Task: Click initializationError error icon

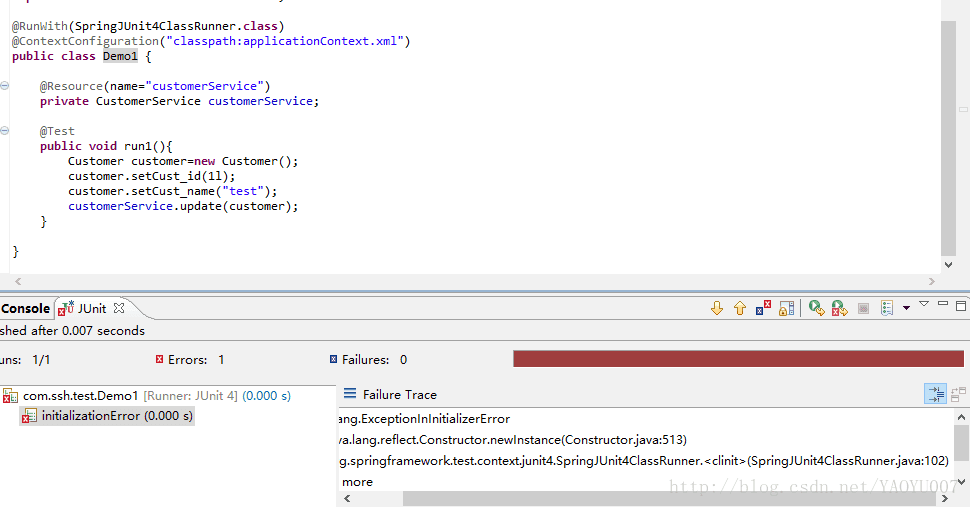Action: point(29,416)
